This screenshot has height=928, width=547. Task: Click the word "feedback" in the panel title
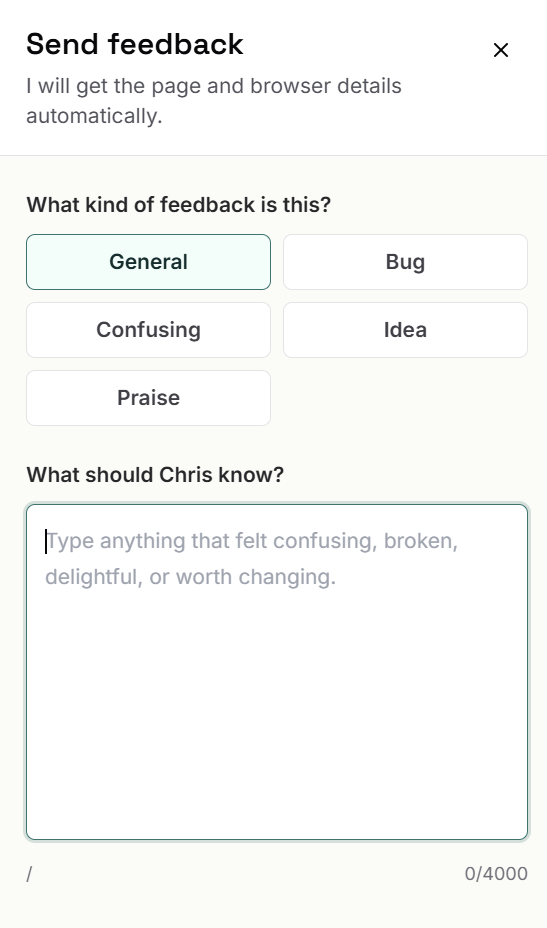point(176,44)
